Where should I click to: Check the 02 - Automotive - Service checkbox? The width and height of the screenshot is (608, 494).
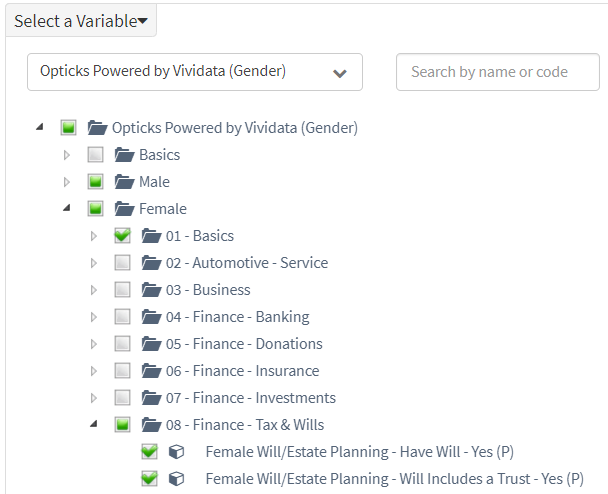123,263
